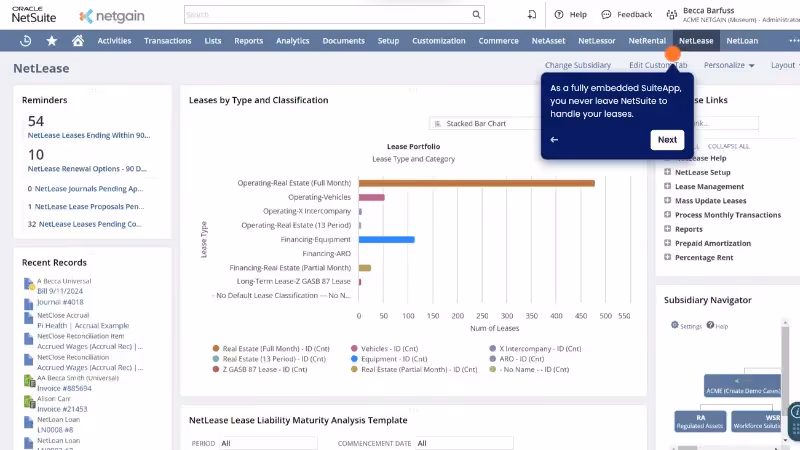Viewport: 800px width, 450px height.
Task: Toggle Real Estate (Full Month) legend swatch
Action: 216,348
